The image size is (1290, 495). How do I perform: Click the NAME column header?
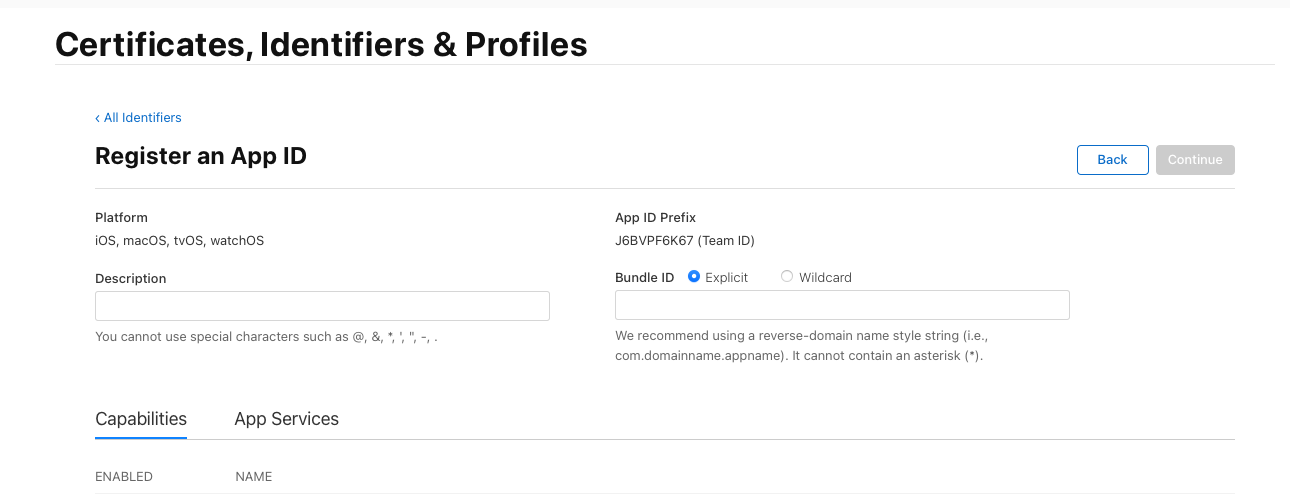click(x=253, y=477)
